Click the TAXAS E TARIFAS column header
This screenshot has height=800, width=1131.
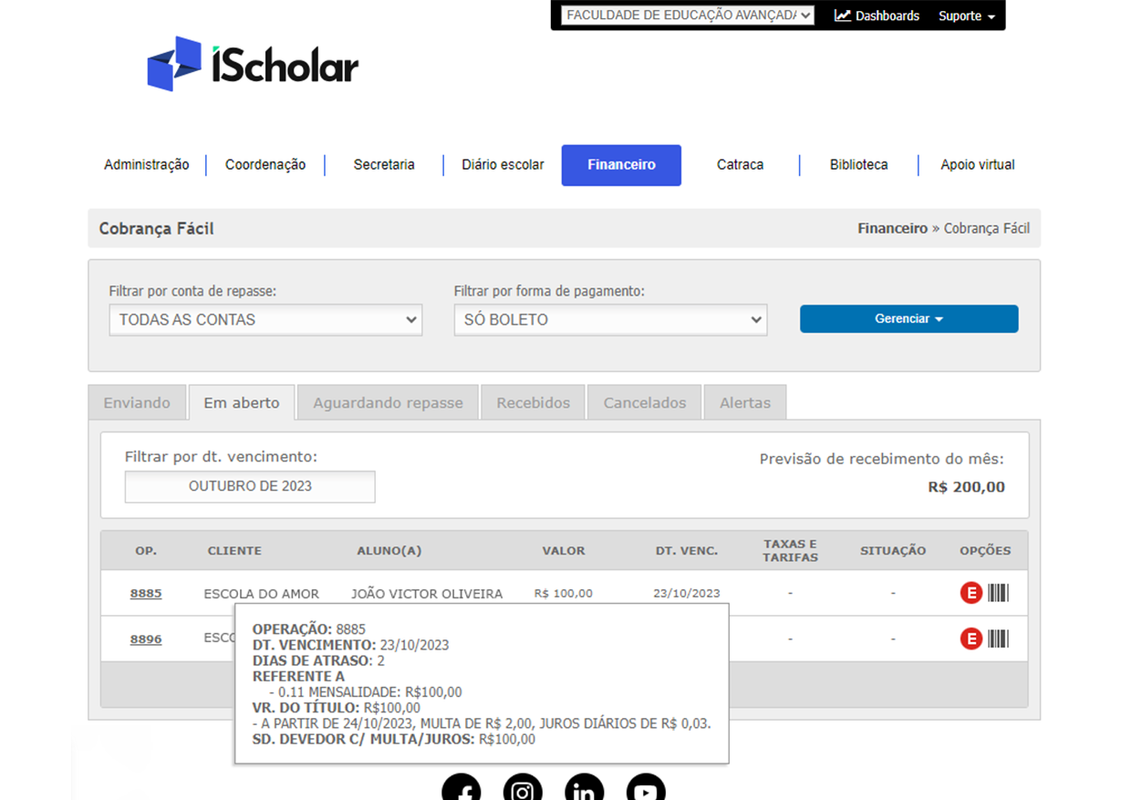tap(791, 550)
